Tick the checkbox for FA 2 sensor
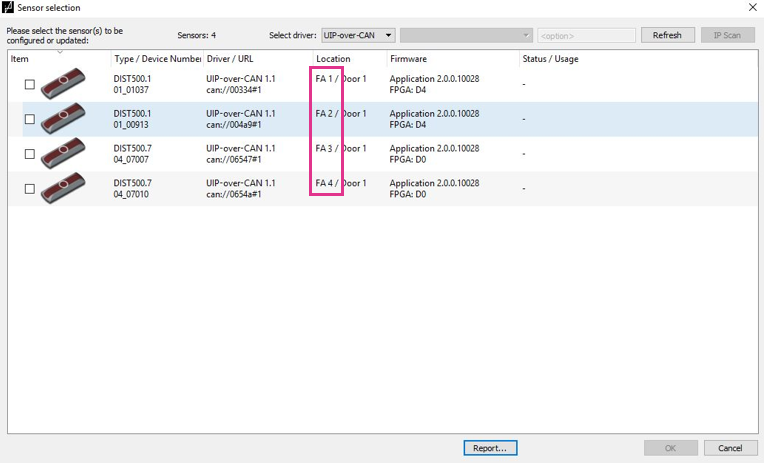766x464 pixels. tap(29, 119)
